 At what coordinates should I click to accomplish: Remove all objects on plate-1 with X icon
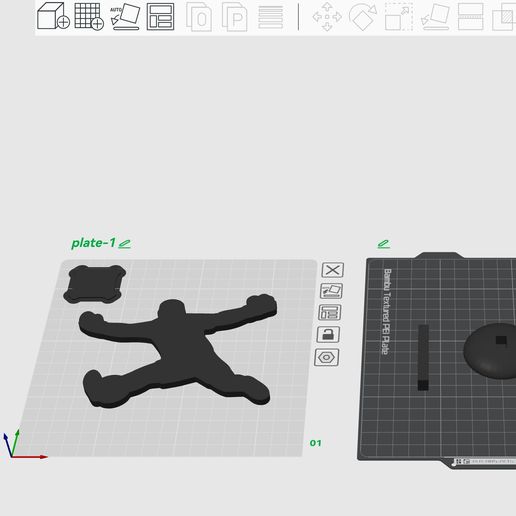[x=333, y=270]
